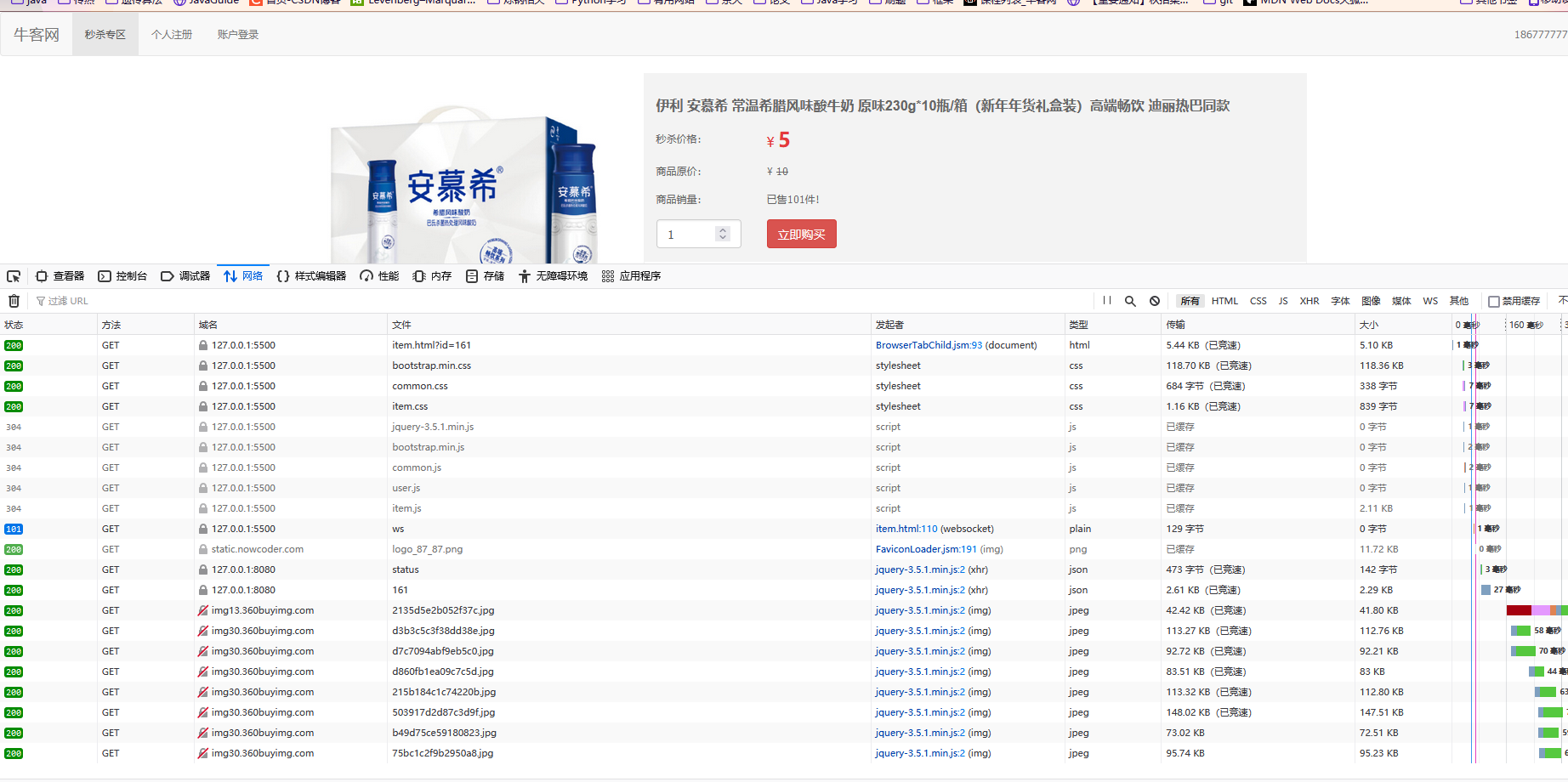The image size is (1568, 782).
Task: Open 个人注册 navigation link
Action: tap(172, 35)
